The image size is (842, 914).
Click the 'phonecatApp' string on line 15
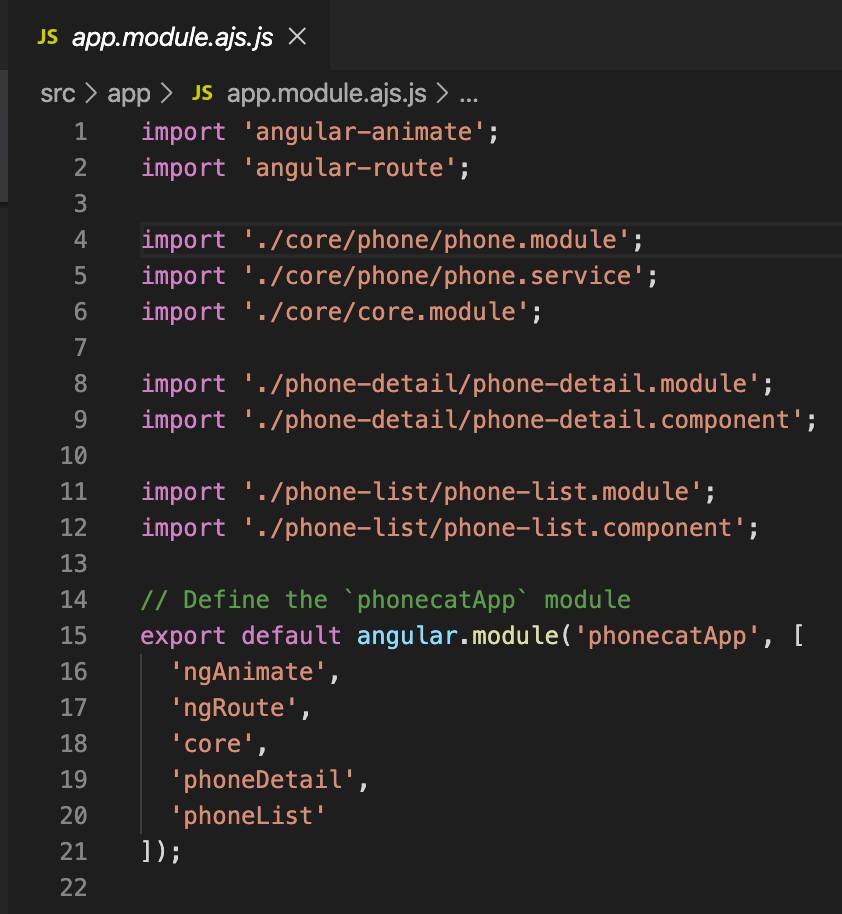666,635
